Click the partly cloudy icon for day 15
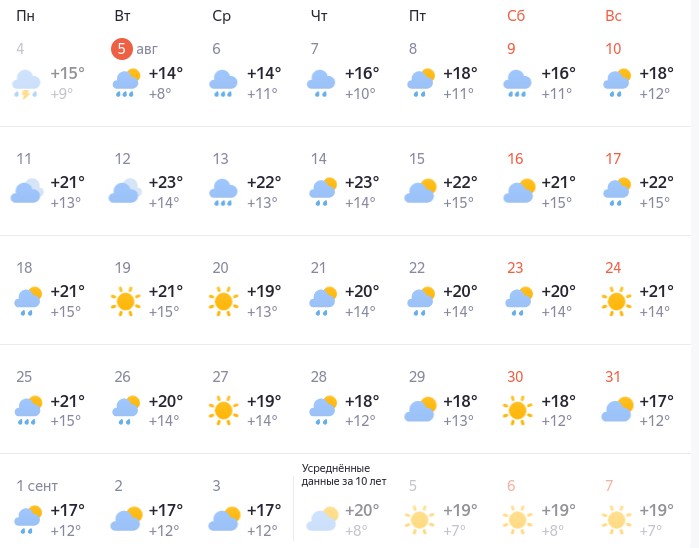The image size is (699, 548). click(419, 191)
